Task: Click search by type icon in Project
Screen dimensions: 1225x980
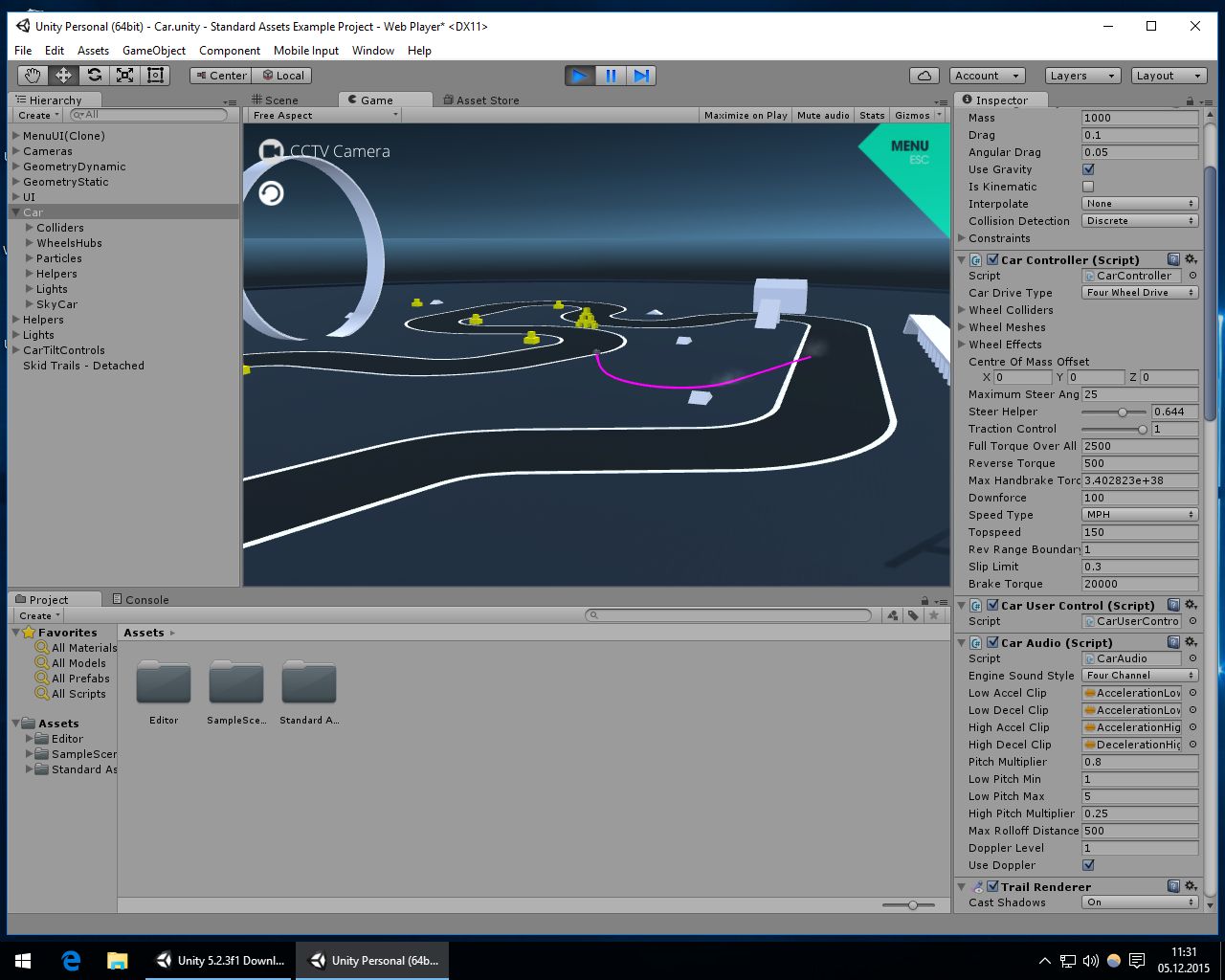Action: pyautogui.click(x=893, y=615)
